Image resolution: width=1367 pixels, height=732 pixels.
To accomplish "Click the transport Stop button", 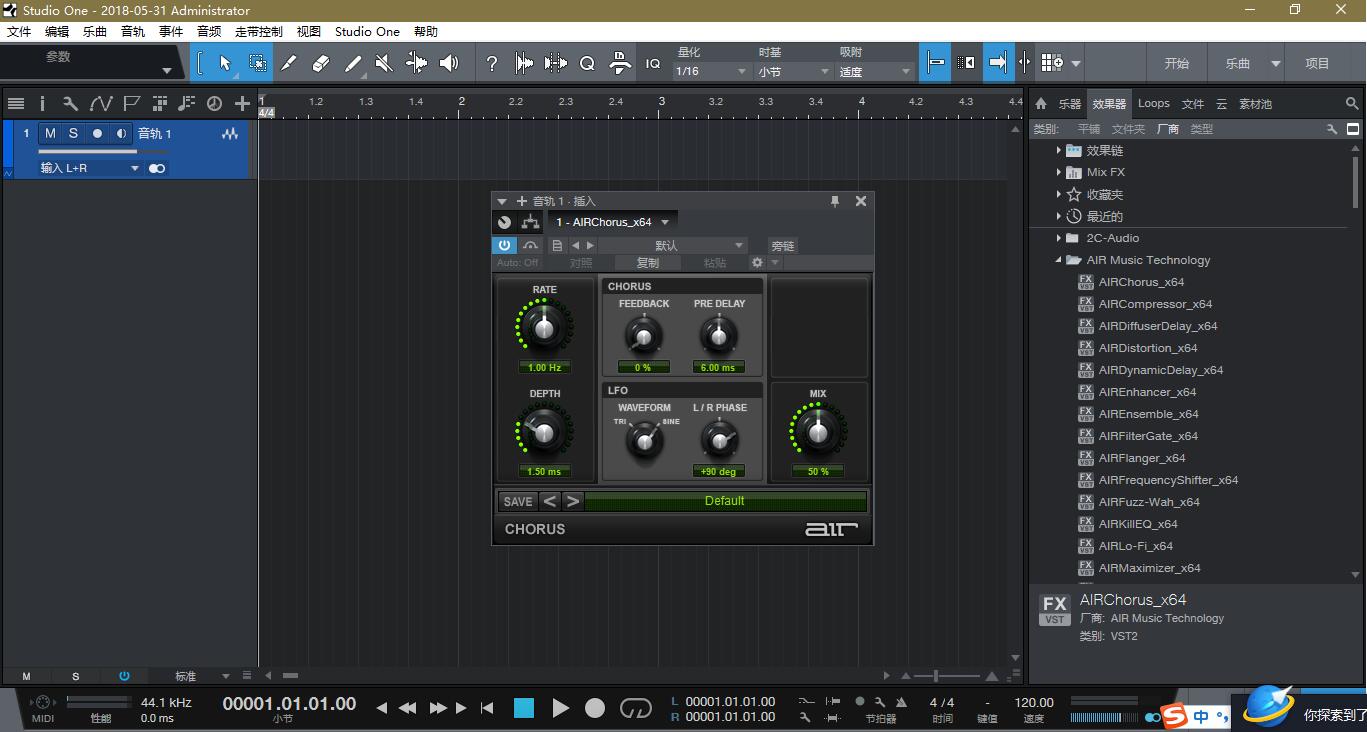I will click(524, 708).
